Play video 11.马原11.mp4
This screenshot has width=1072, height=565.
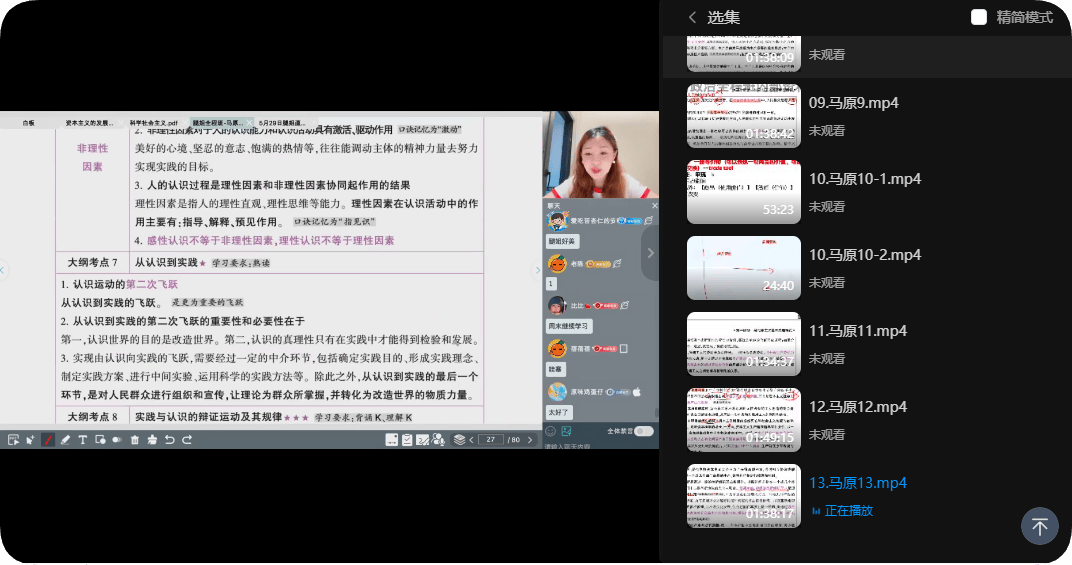[857, 331]
